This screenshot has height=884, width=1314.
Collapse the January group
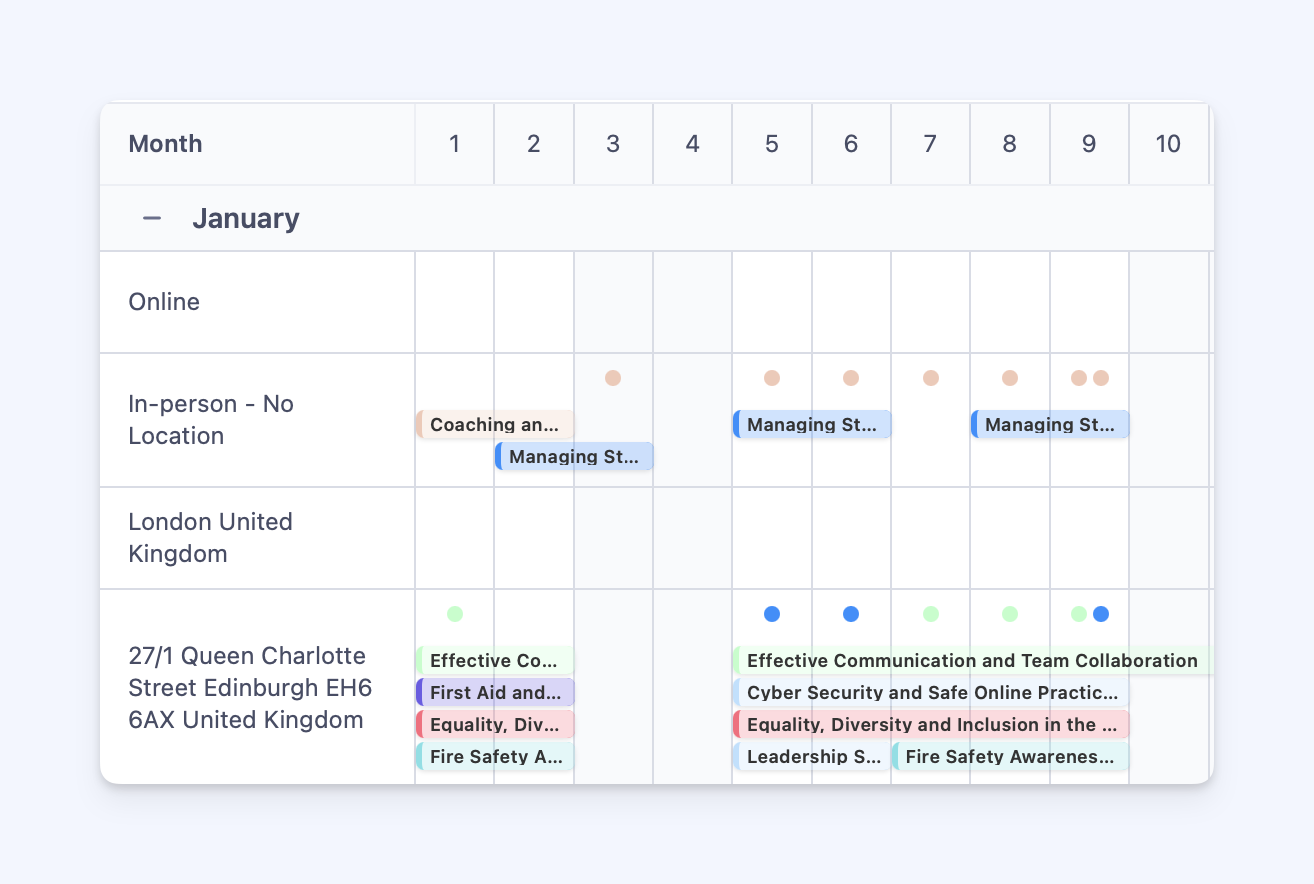[x=152, y=218]
